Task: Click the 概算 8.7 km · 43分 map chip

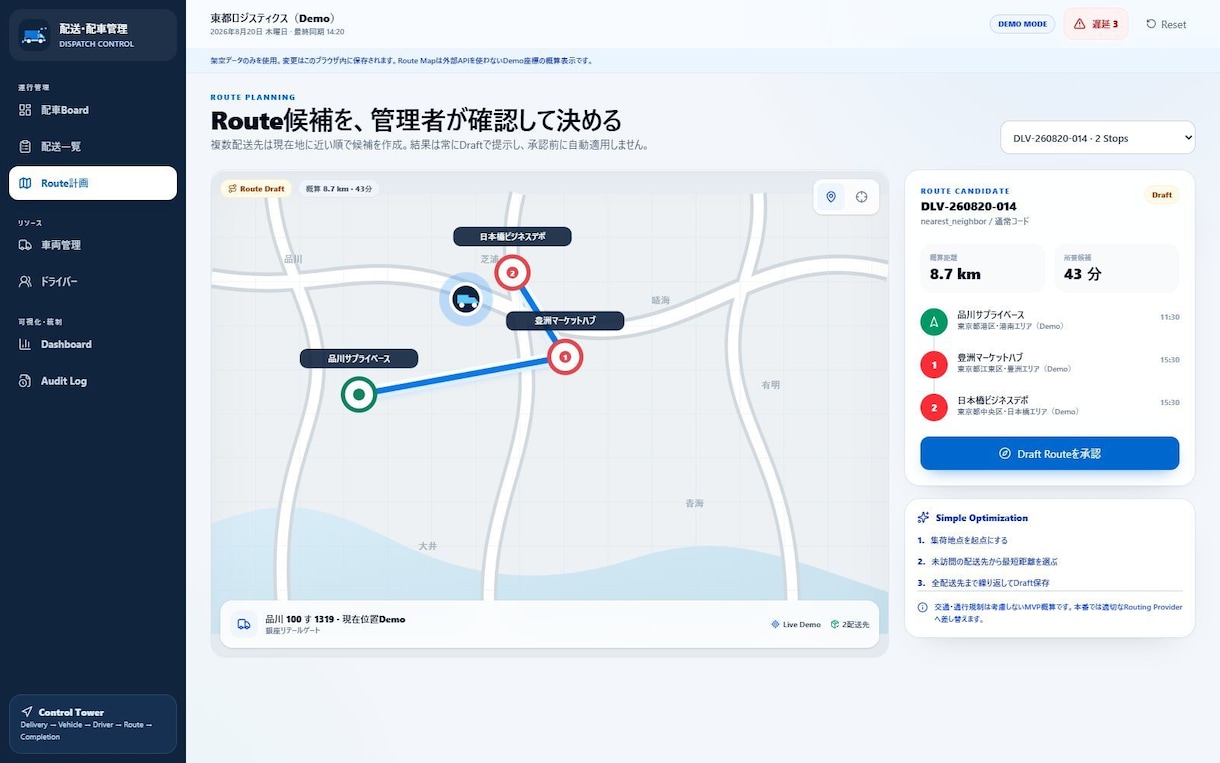Action: pyautogui.click(x=339, y=188)
